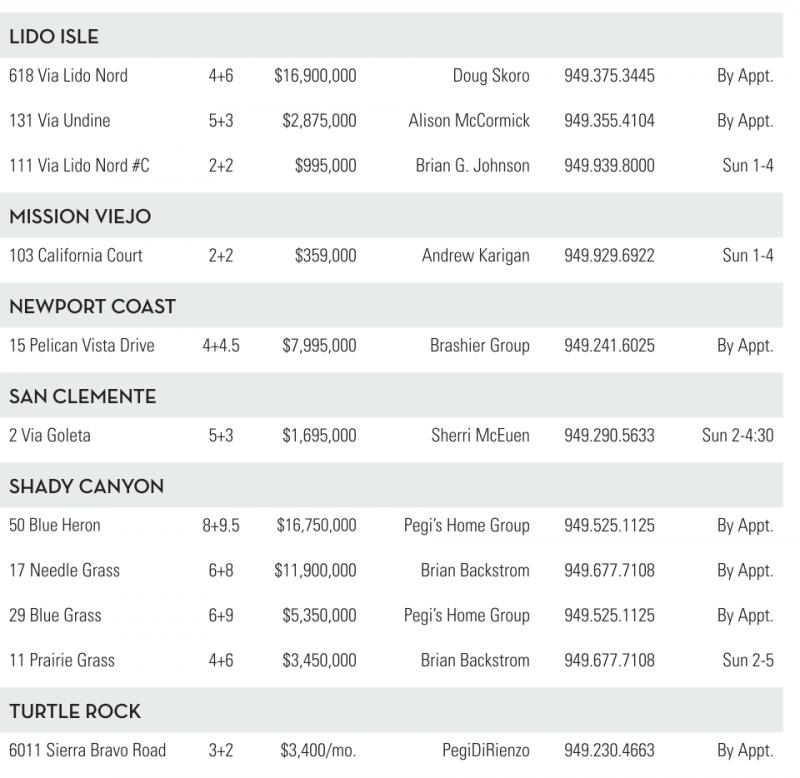The width and height of the screenshot is (800, 778).
Task: Open the 103 California Court listing
Action: (76, 256)
